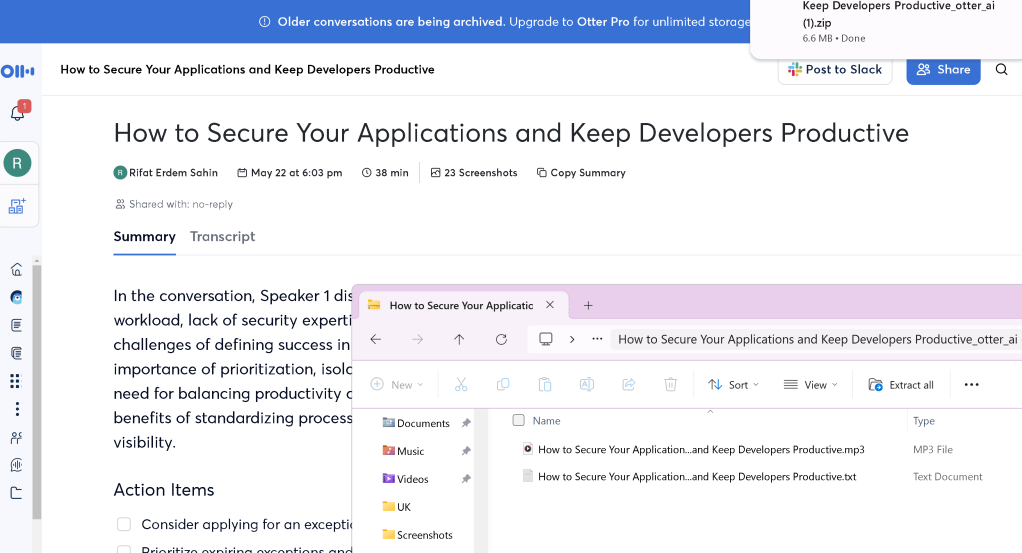Viewport: 1022px width, 553px height.
Task: Add a new Explorer tab with plus
Action: (x=588, y=305)
